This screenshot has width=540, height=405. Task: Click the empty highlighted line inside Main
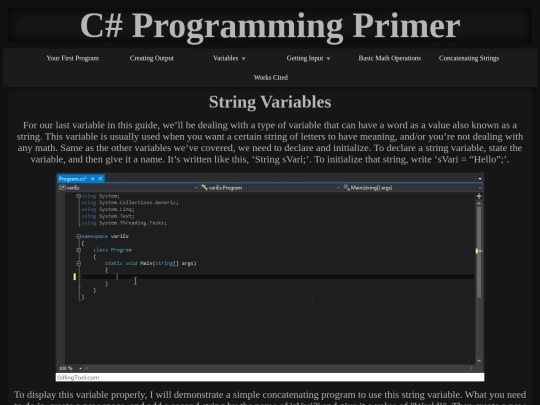tap(278, 277)
